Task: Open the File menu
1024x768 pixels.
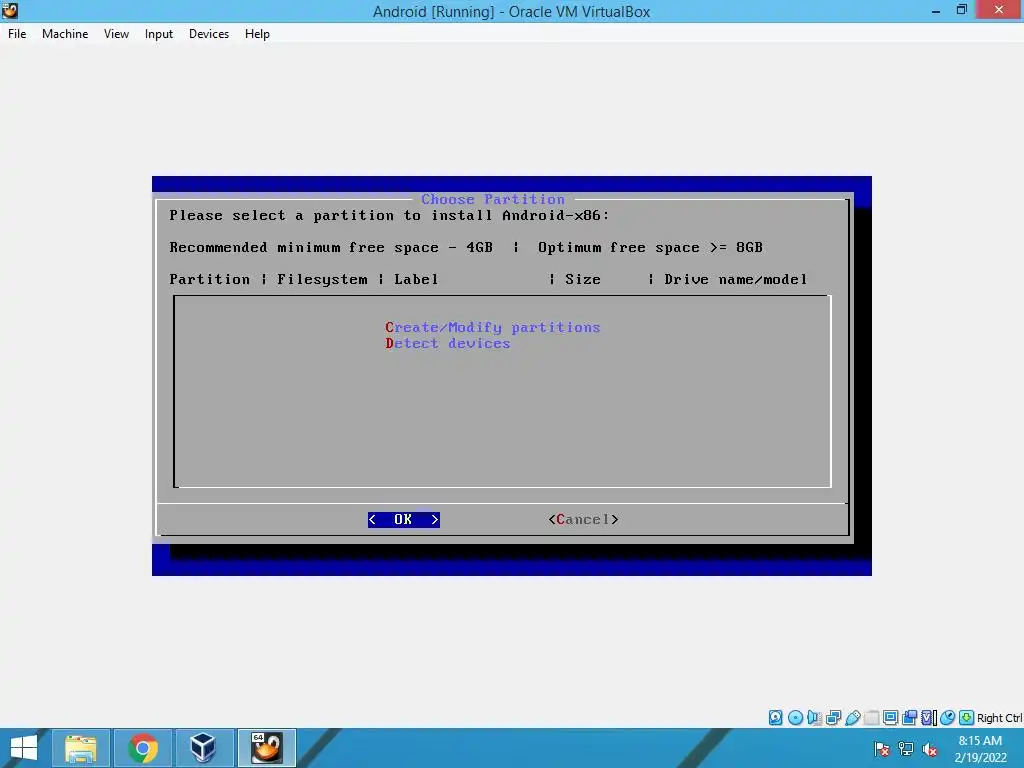Action: pyautogui.click(x=17, y=34)
